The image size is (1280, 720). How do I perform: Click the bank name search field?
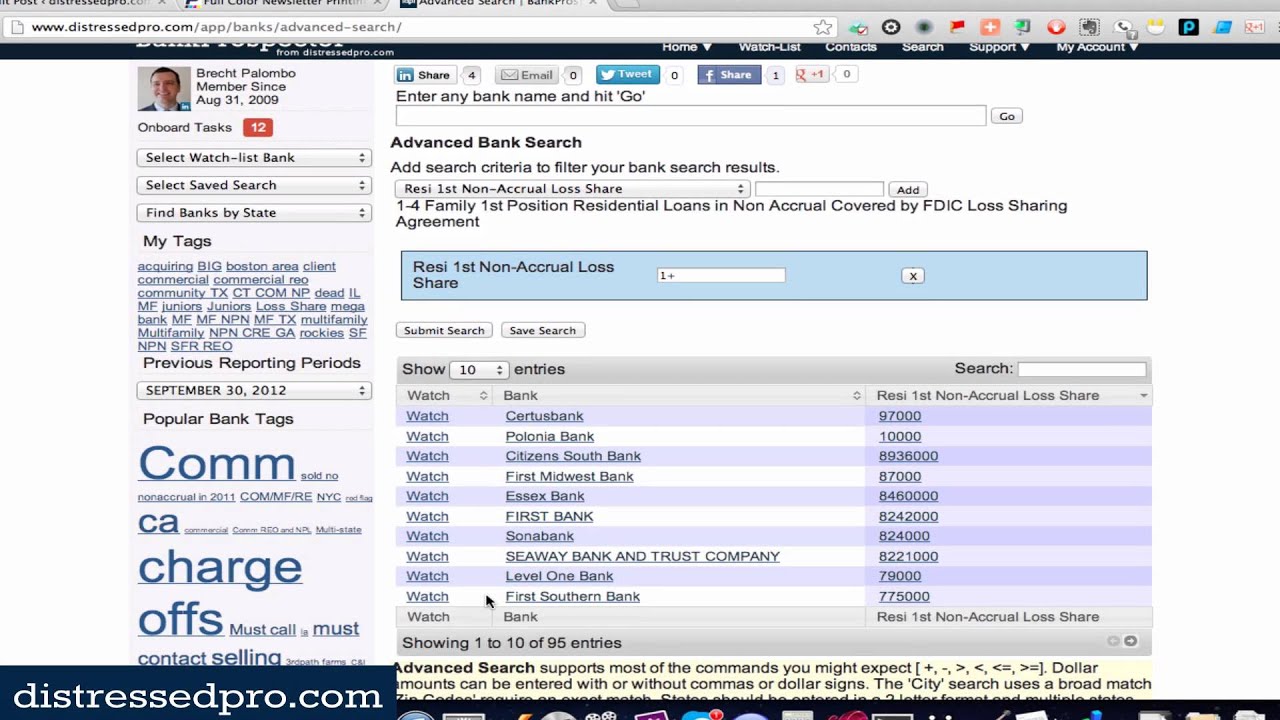tap(691, 116)
